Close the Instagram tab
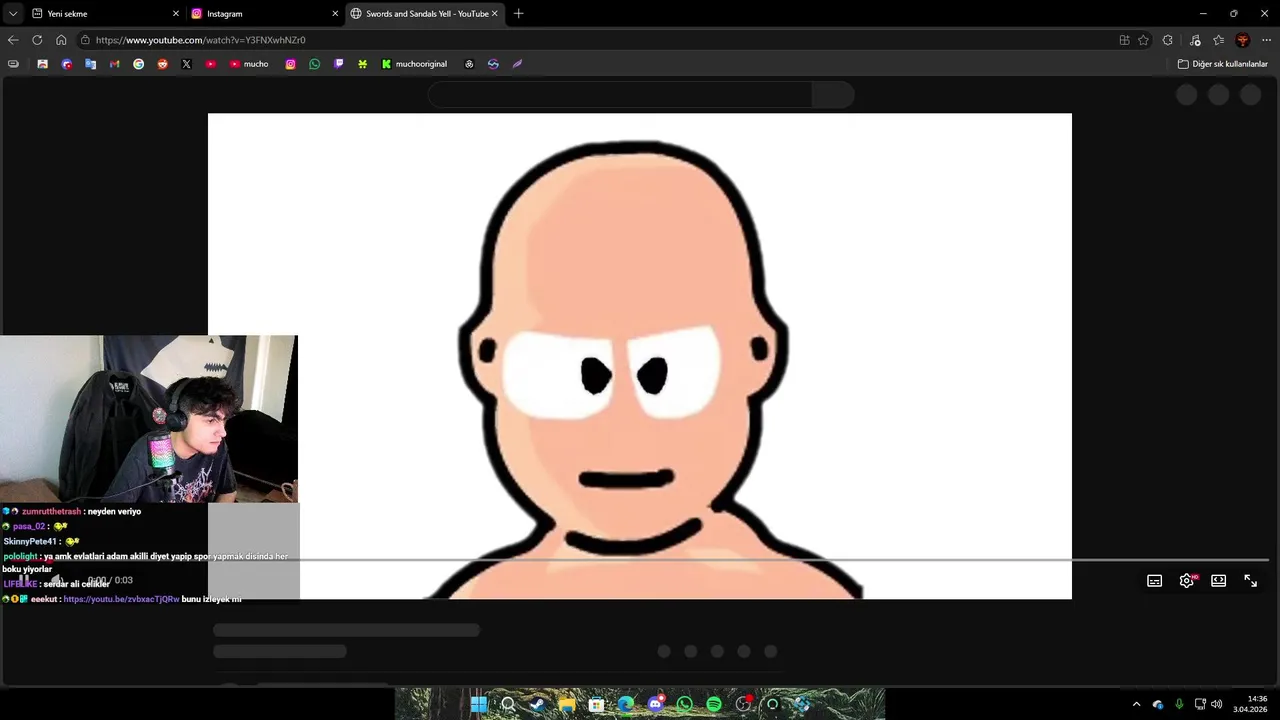 (x=335, y=14)
